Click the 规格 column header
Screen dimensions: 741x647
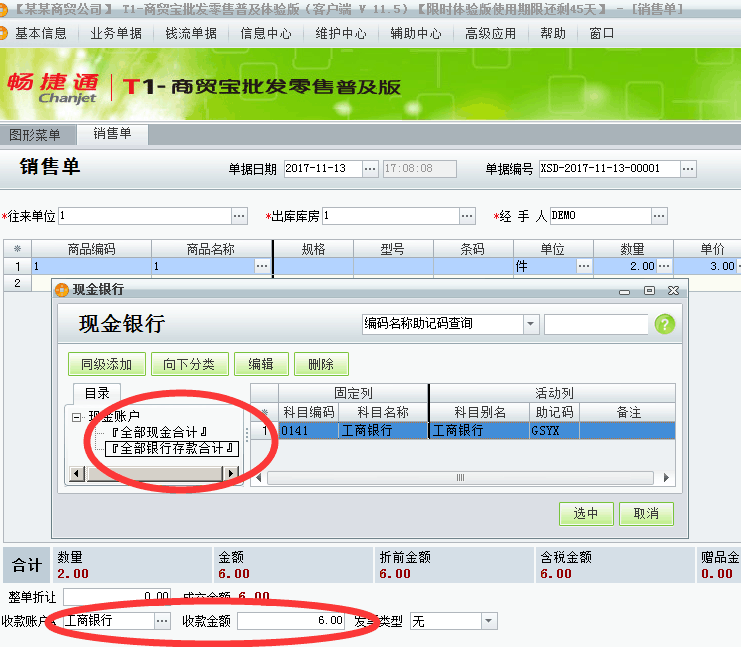click(x=313, y=249)
